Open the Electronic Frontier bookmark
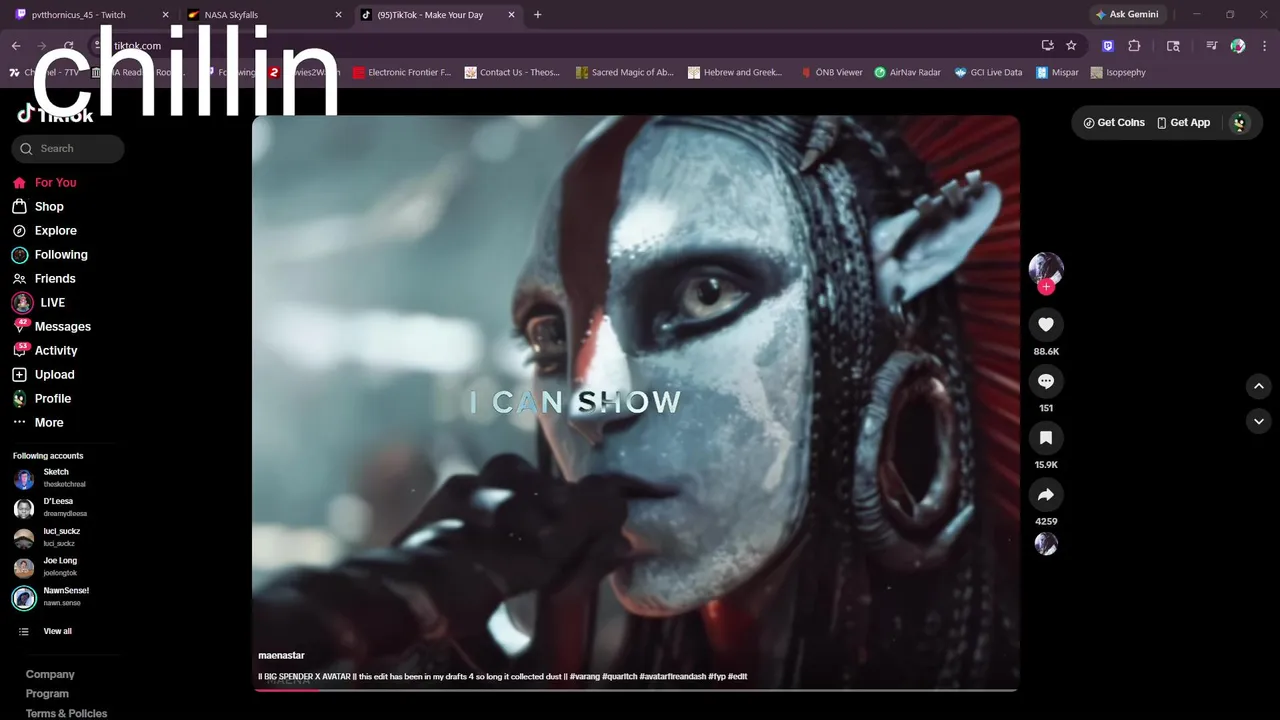This screenshot has height=720, width=1280. (x=402, y=73)
